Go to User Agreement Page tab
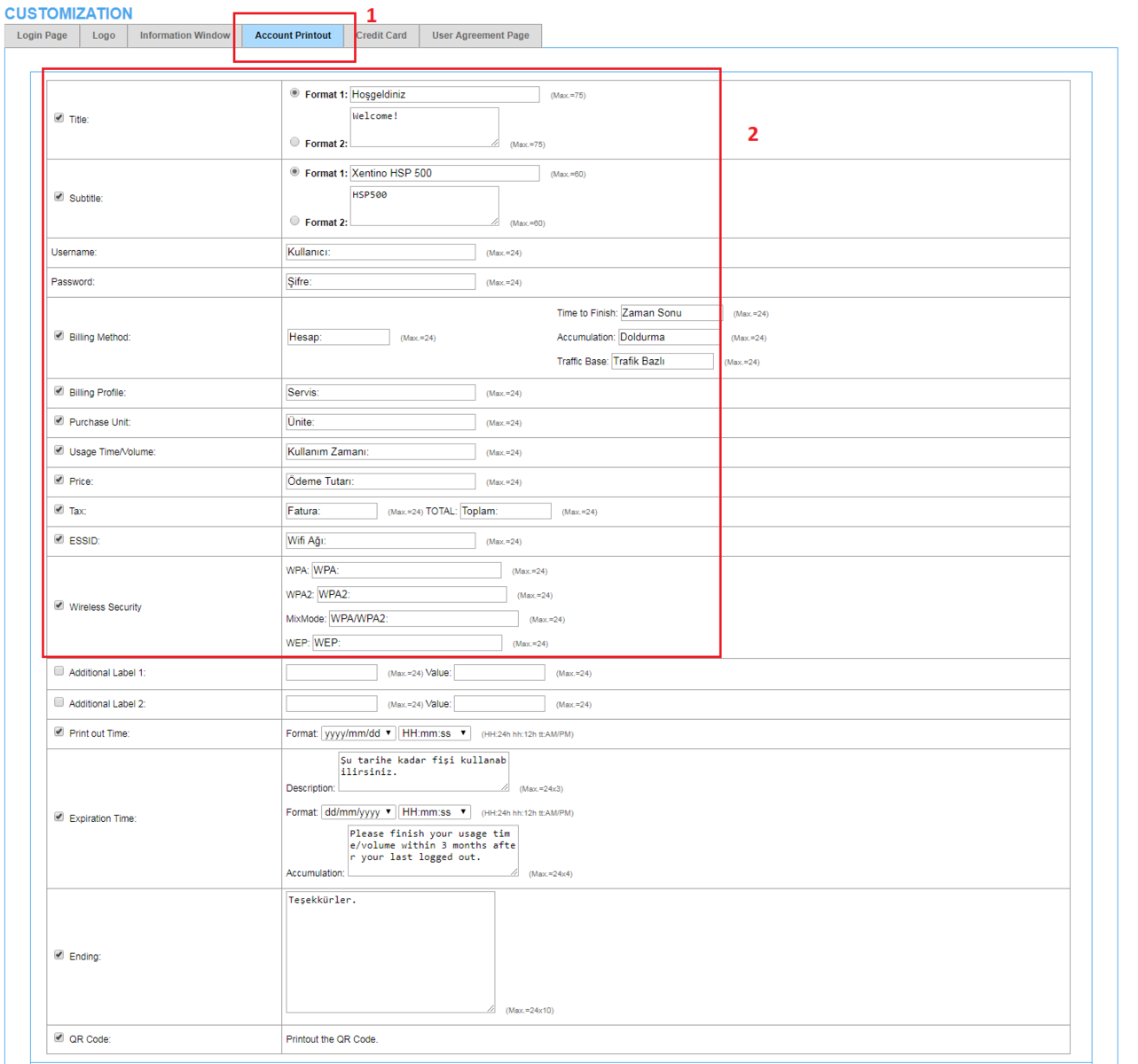Viewport: 1138px width, 1064px height. point(480,35)
